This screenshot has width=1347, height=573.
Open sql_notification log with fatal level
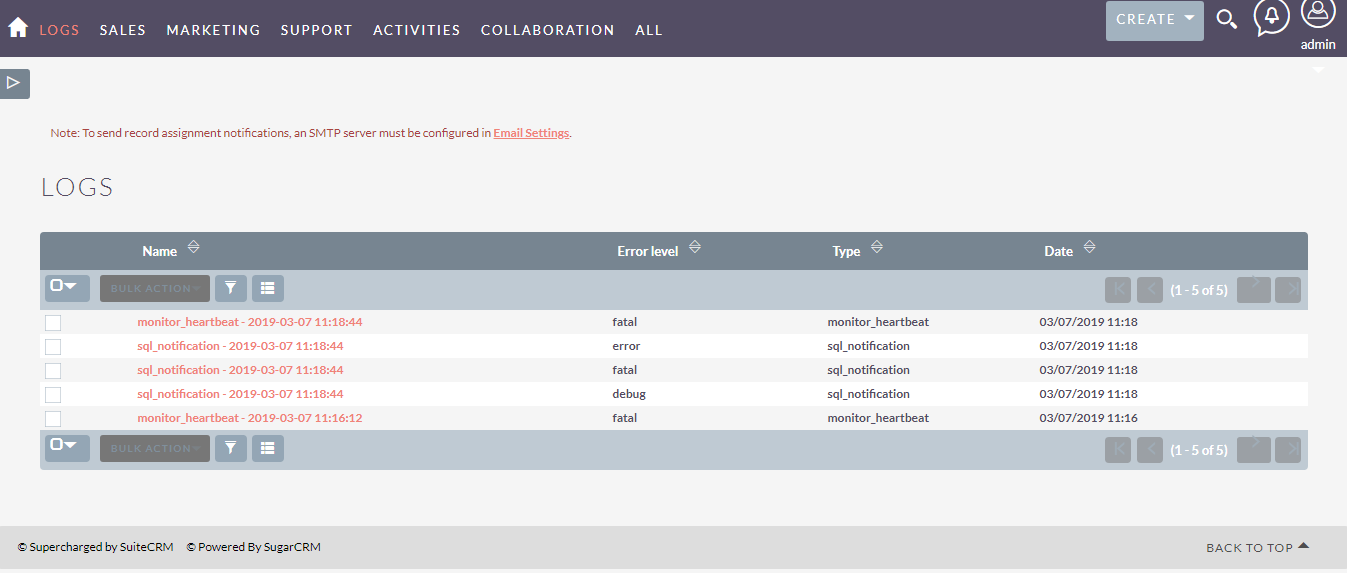(240, 370)
